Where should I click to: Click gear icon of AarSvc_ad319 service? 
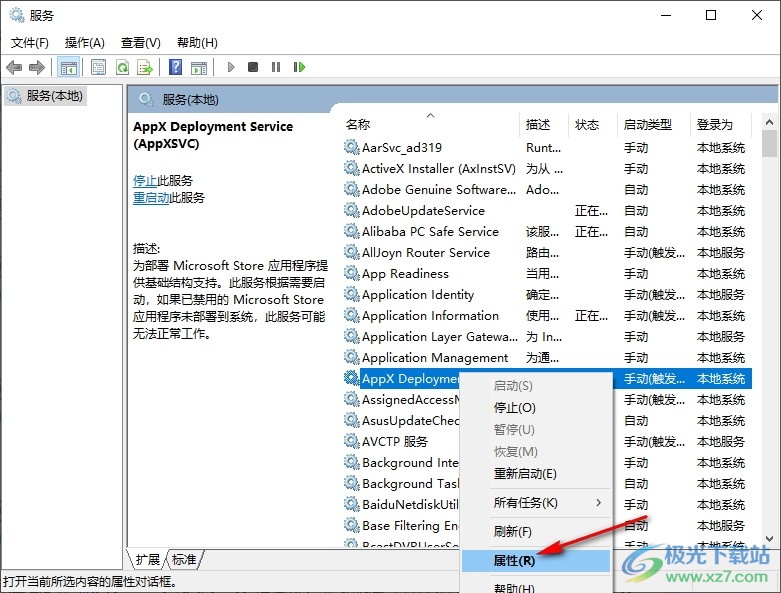pos(352,147)
